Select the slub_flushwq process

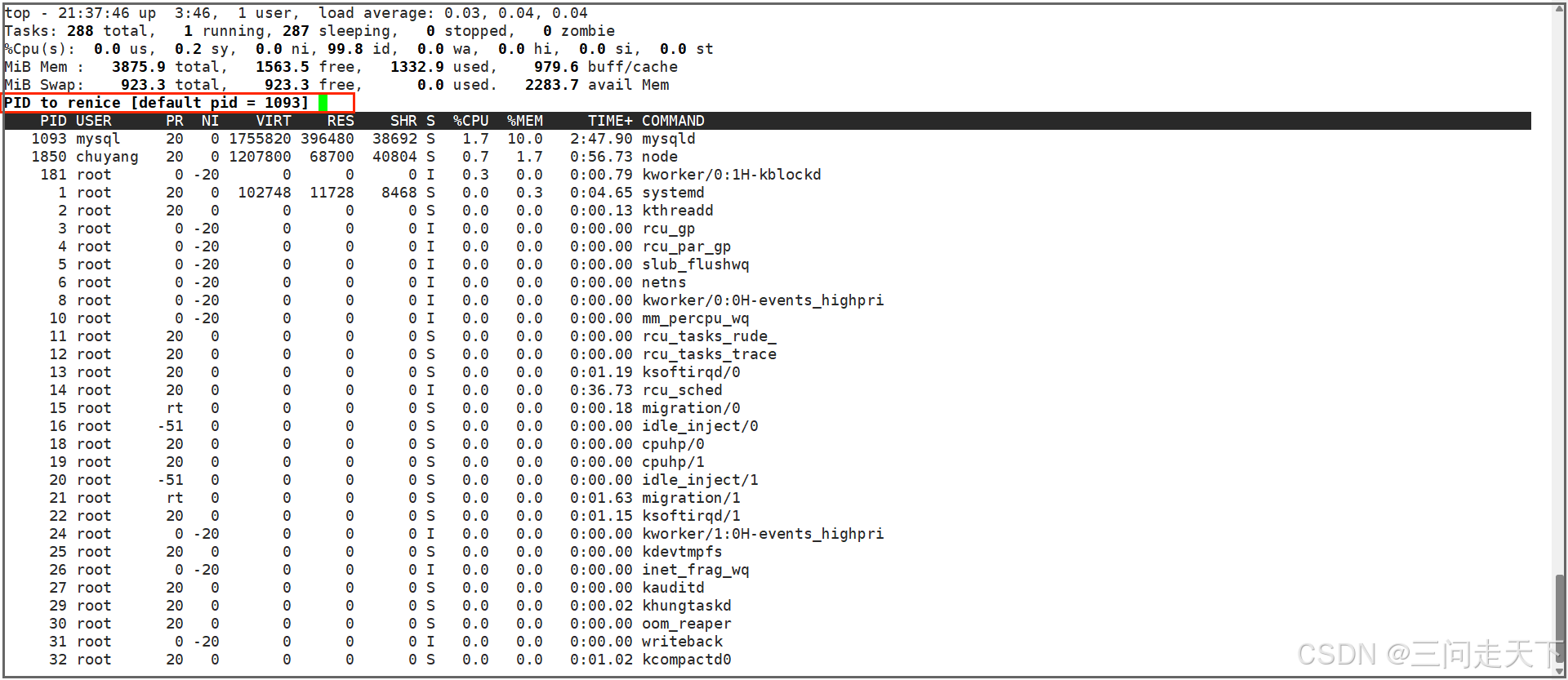(x=696, y=264)
